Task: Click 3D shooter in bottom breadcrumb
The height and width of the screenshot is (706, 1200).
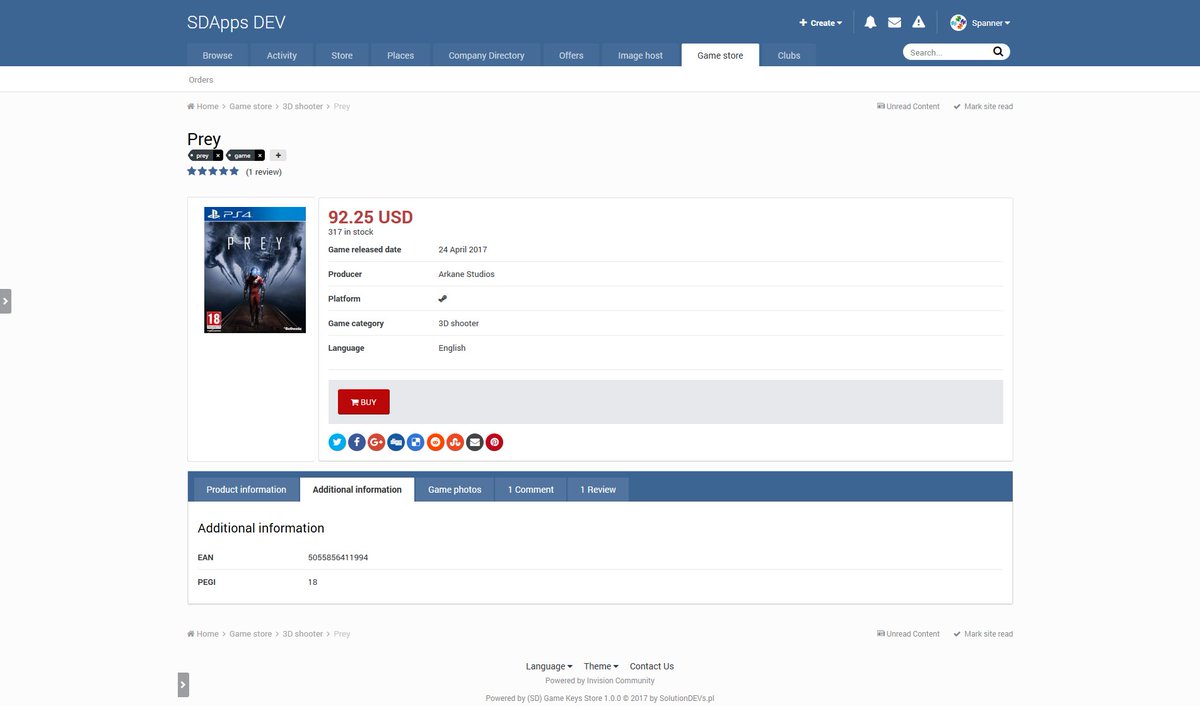Action: (303, 634)
